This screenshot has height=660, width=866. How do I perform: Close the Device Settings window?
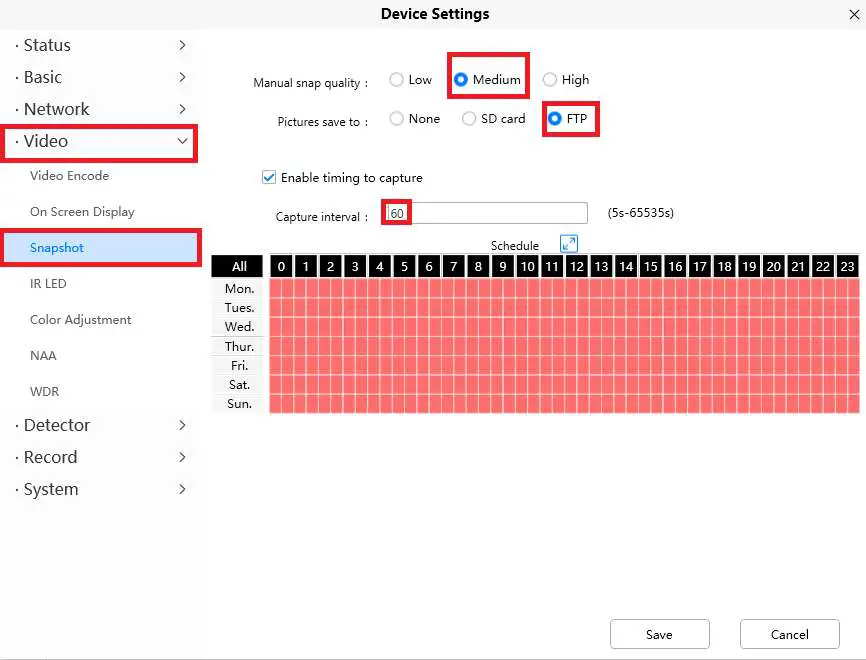853,14
